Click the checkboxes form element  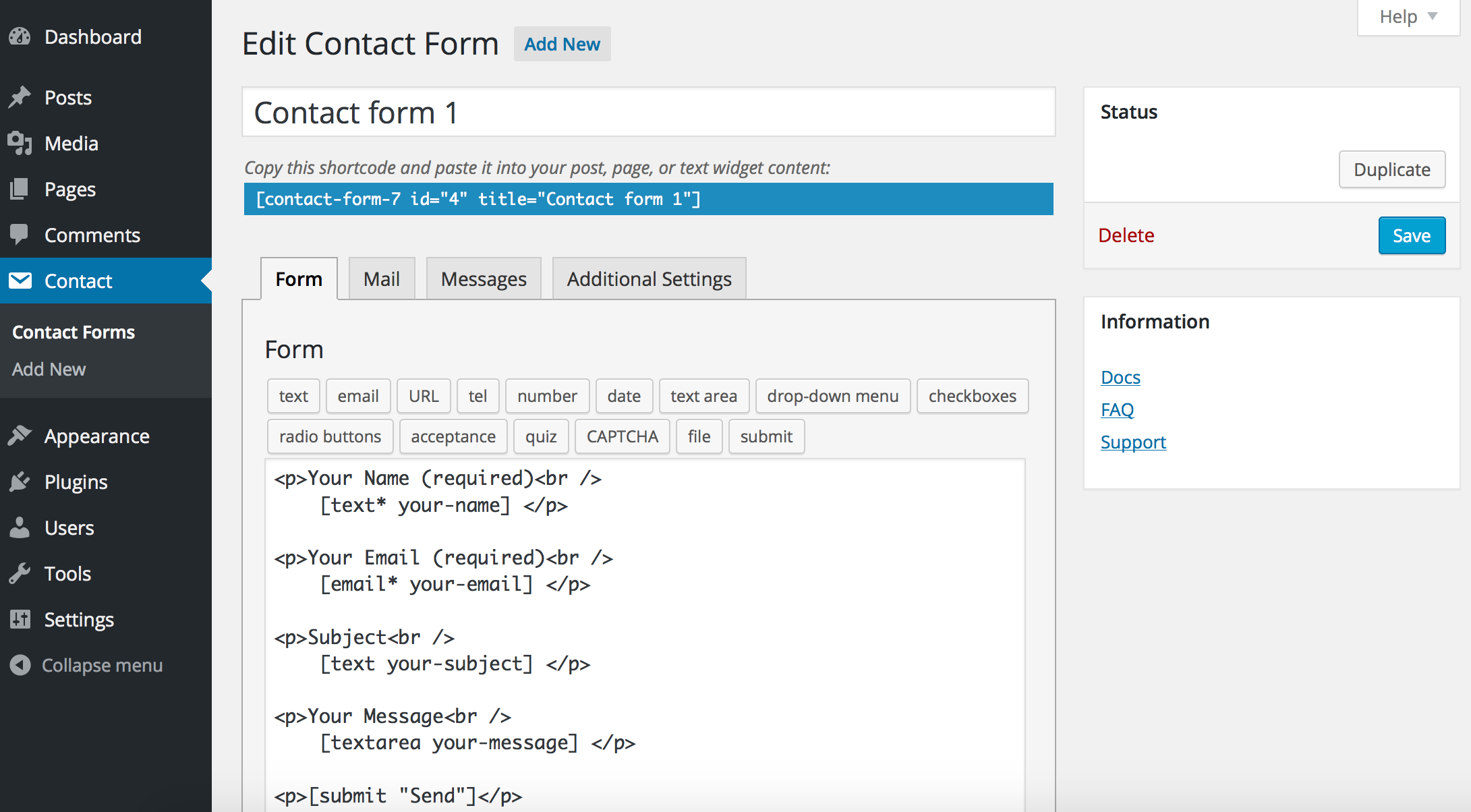click(x=971, y=396)
